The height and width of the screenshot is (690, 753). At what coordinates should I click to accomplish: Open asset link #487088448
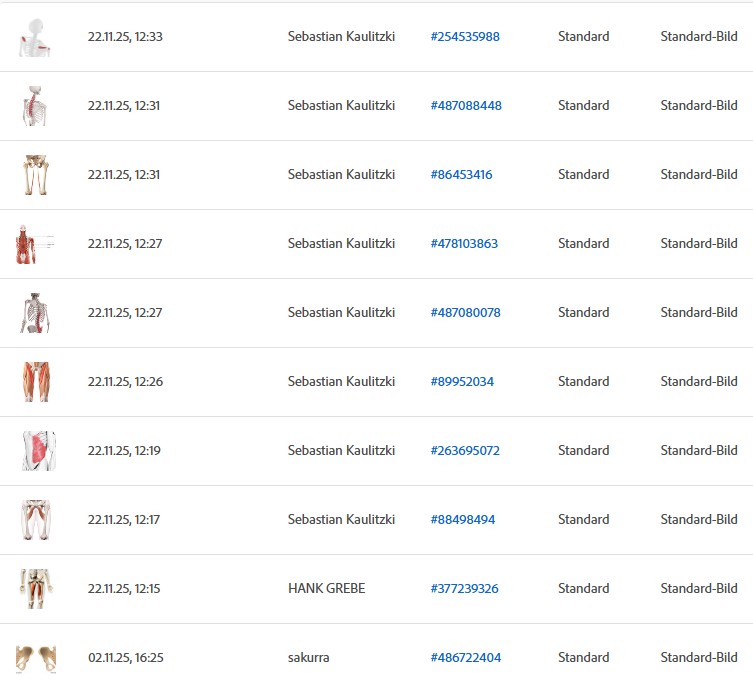tap(466, 106)
